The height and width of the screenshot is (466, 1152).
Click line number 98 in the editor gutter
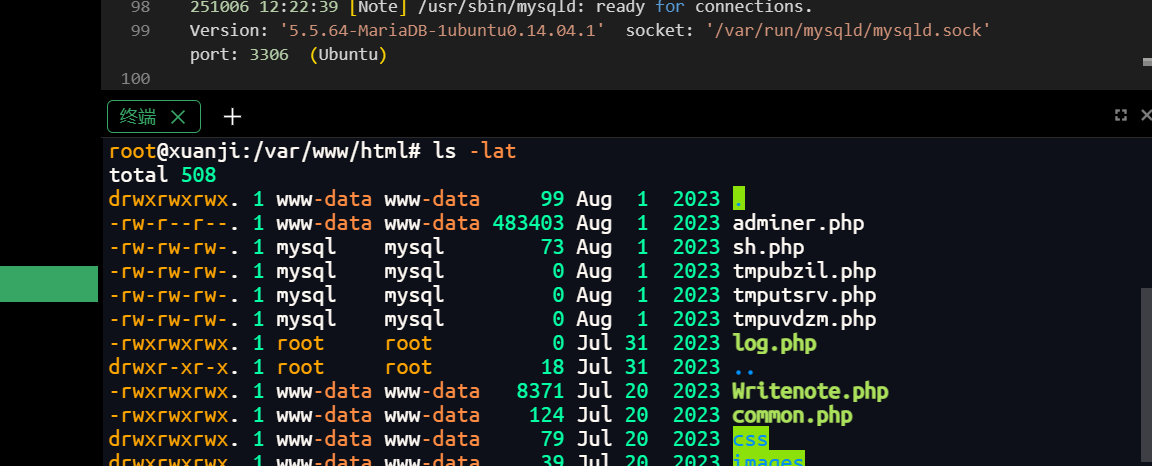140,7
